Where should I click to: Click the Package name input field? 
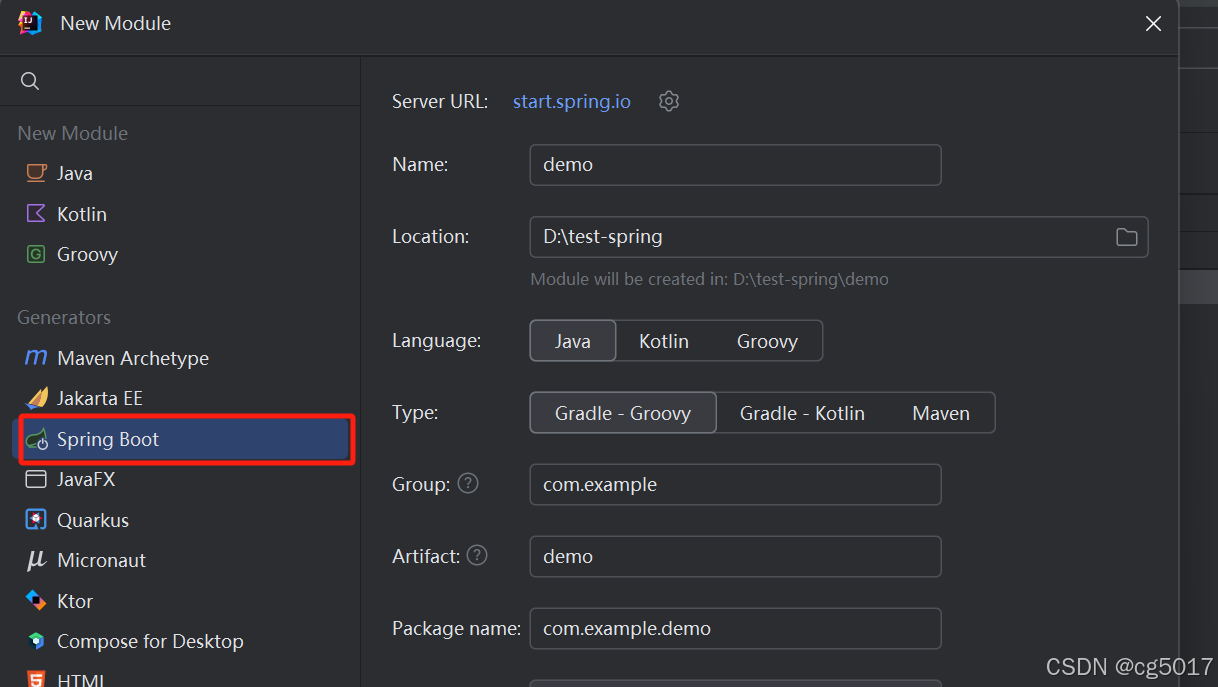(x=735, y=628)
